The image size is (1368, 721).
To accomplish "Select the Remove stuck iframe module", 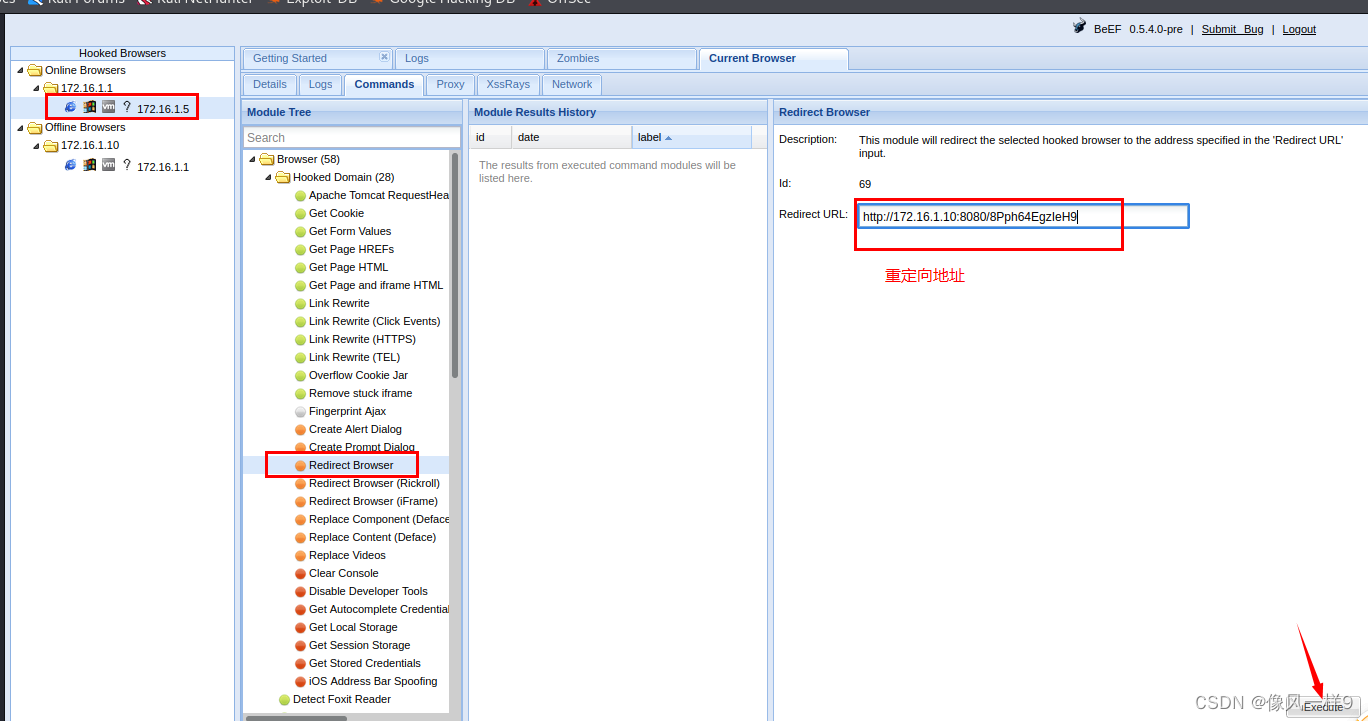I will (x=360, y=393).
